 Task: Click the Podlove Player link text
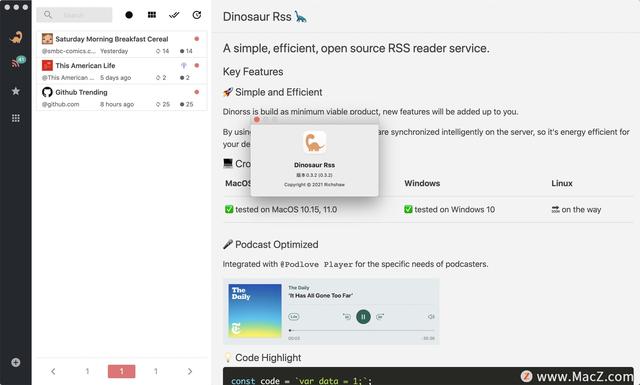(x=316, y=264)
